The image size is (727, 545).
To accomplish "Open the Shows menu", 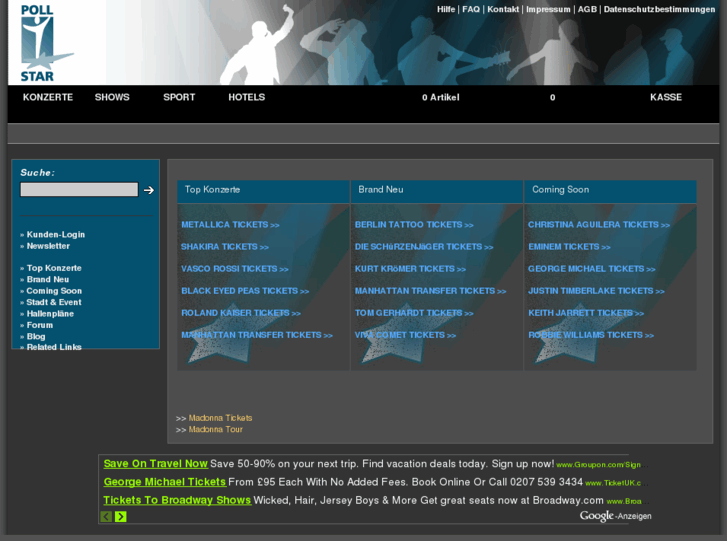I will pos(112,97).
